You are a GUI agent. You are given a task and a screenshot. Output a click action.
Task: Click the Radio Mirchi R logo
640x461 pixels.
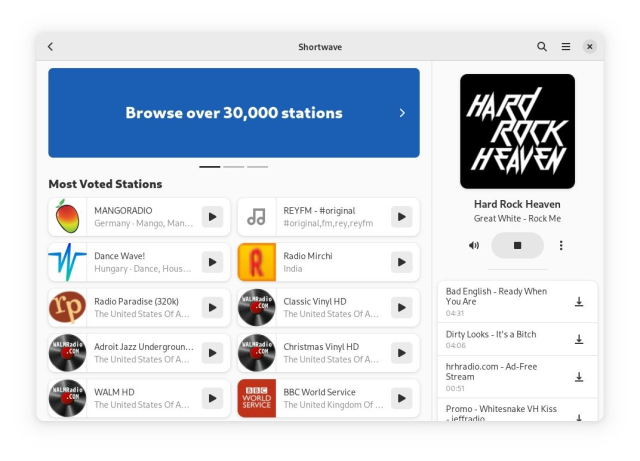pyautogui.click(x=257, y=262)
